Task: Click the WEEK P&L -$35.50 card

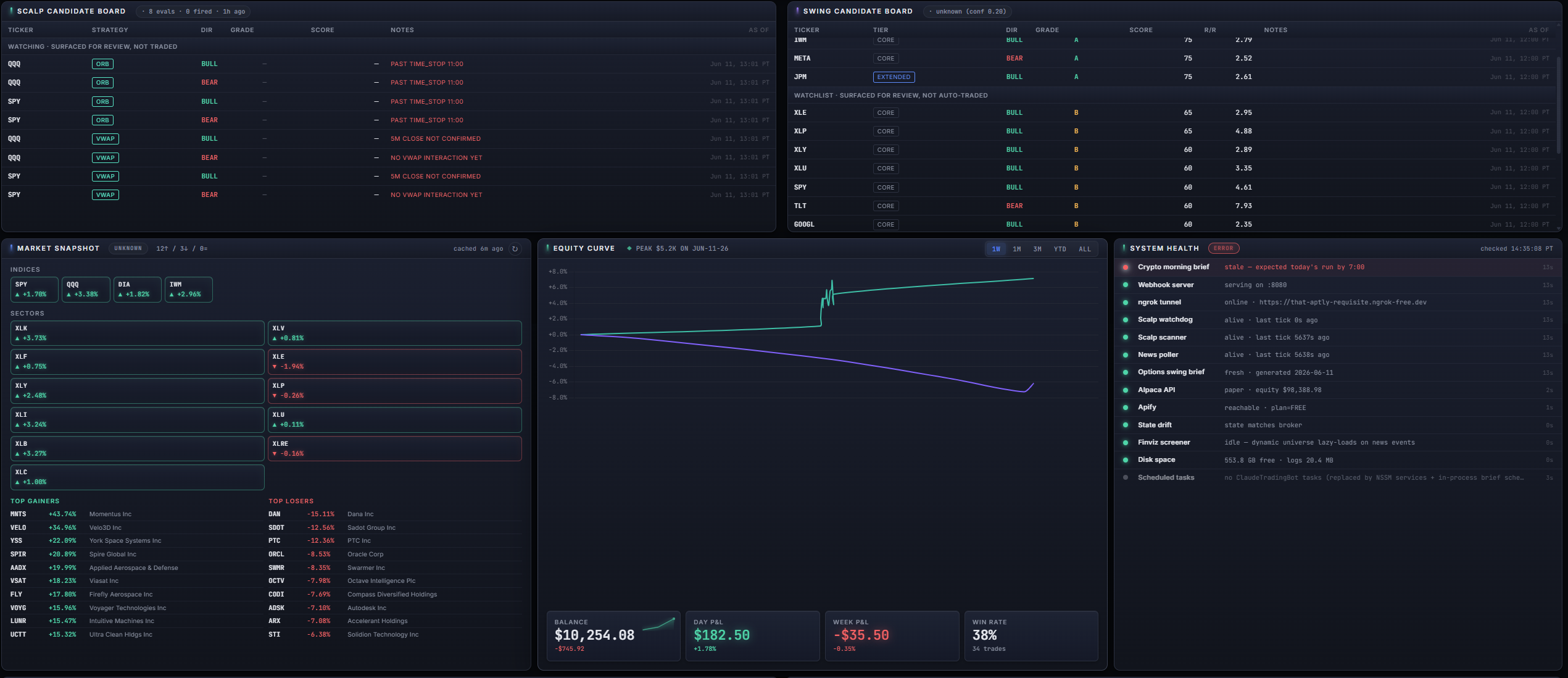Action: point(892,636)
